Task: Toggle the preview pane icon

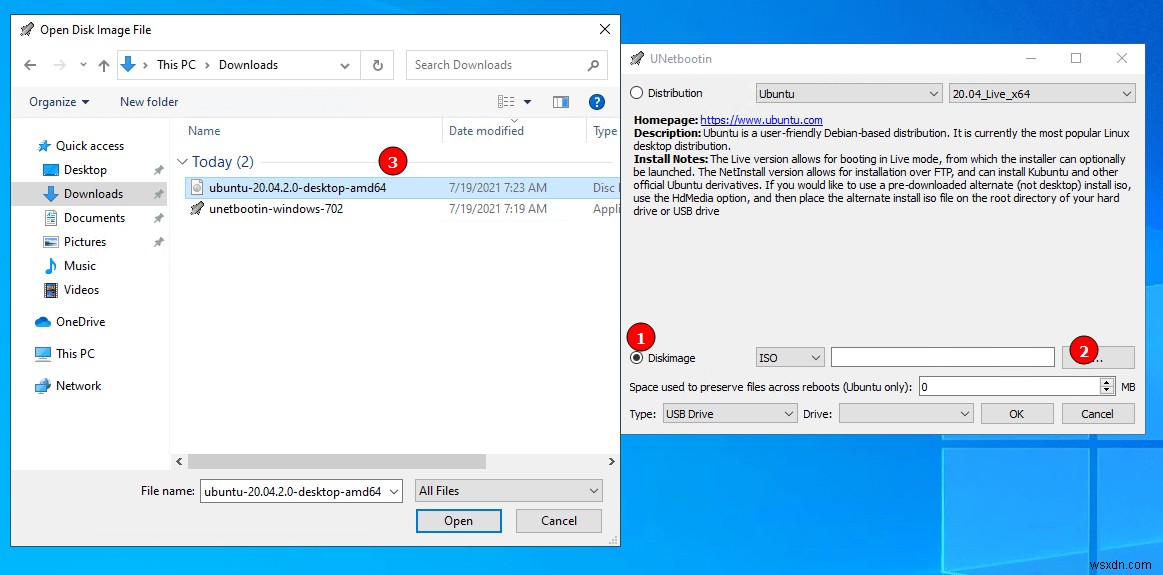Action: pos(561,102)
